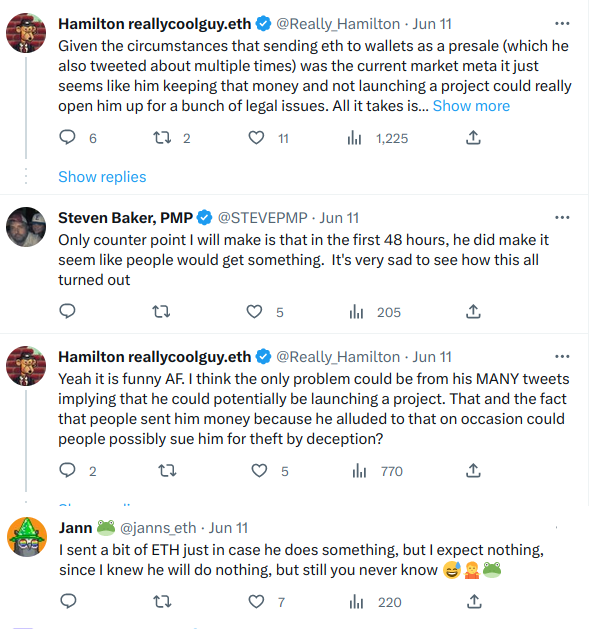Share Hamilton's first tweet
Screen dimensions: 608x629
point(473,139)
